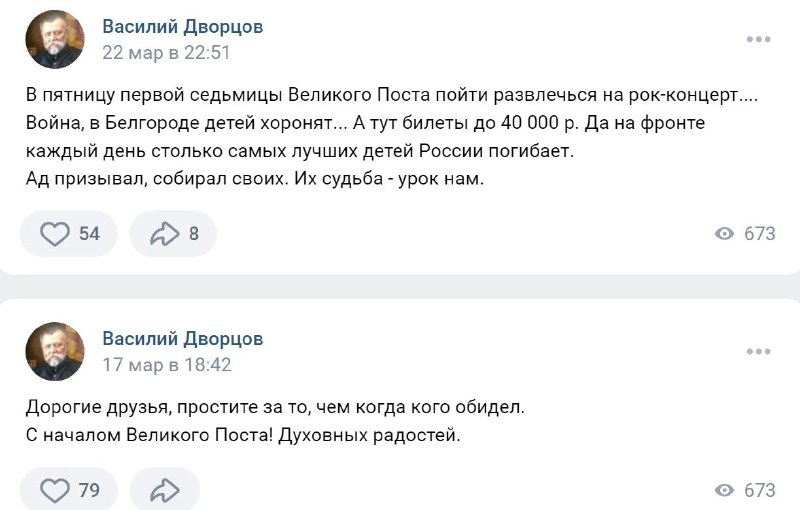Click post text about Великого Поста greeting

(x=275, y=421)
